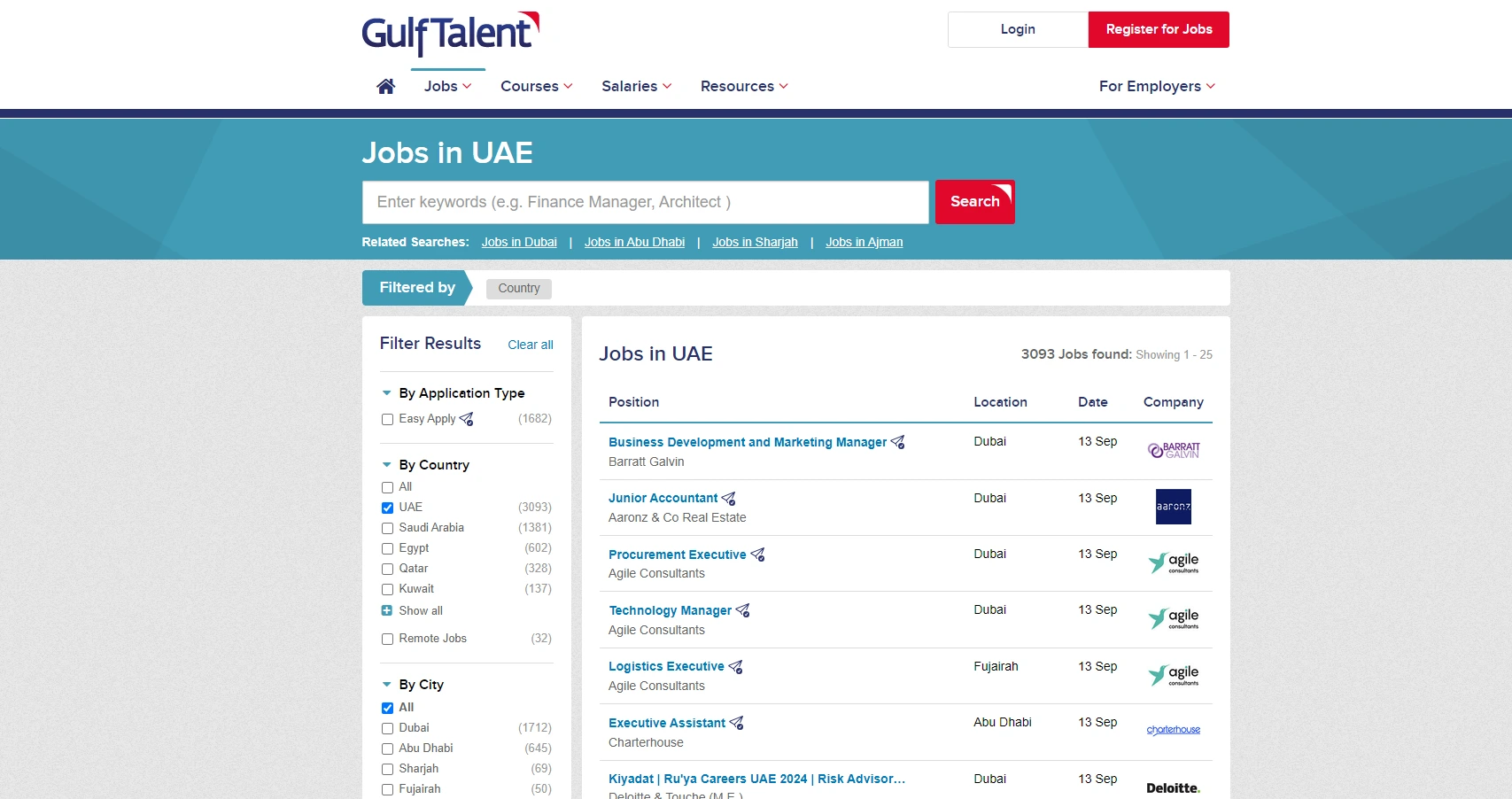Click Easy Apply icon beside Logistics Executive

click(x=736, y=667)
